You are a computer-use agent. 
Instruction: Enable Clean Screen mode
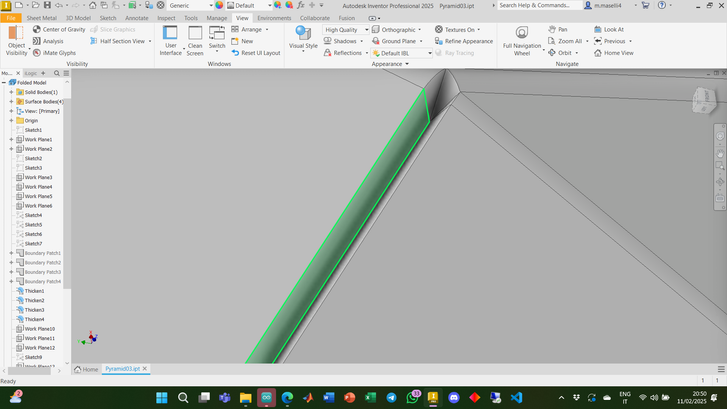(195, 41)
